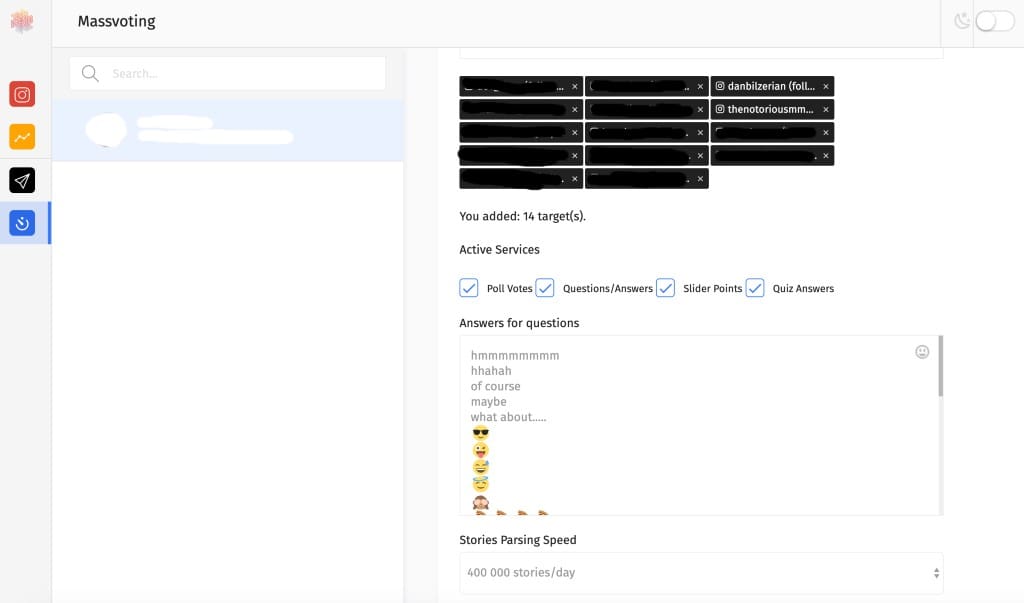Remove the thenotoriousmm target tag

pos(825,109)
